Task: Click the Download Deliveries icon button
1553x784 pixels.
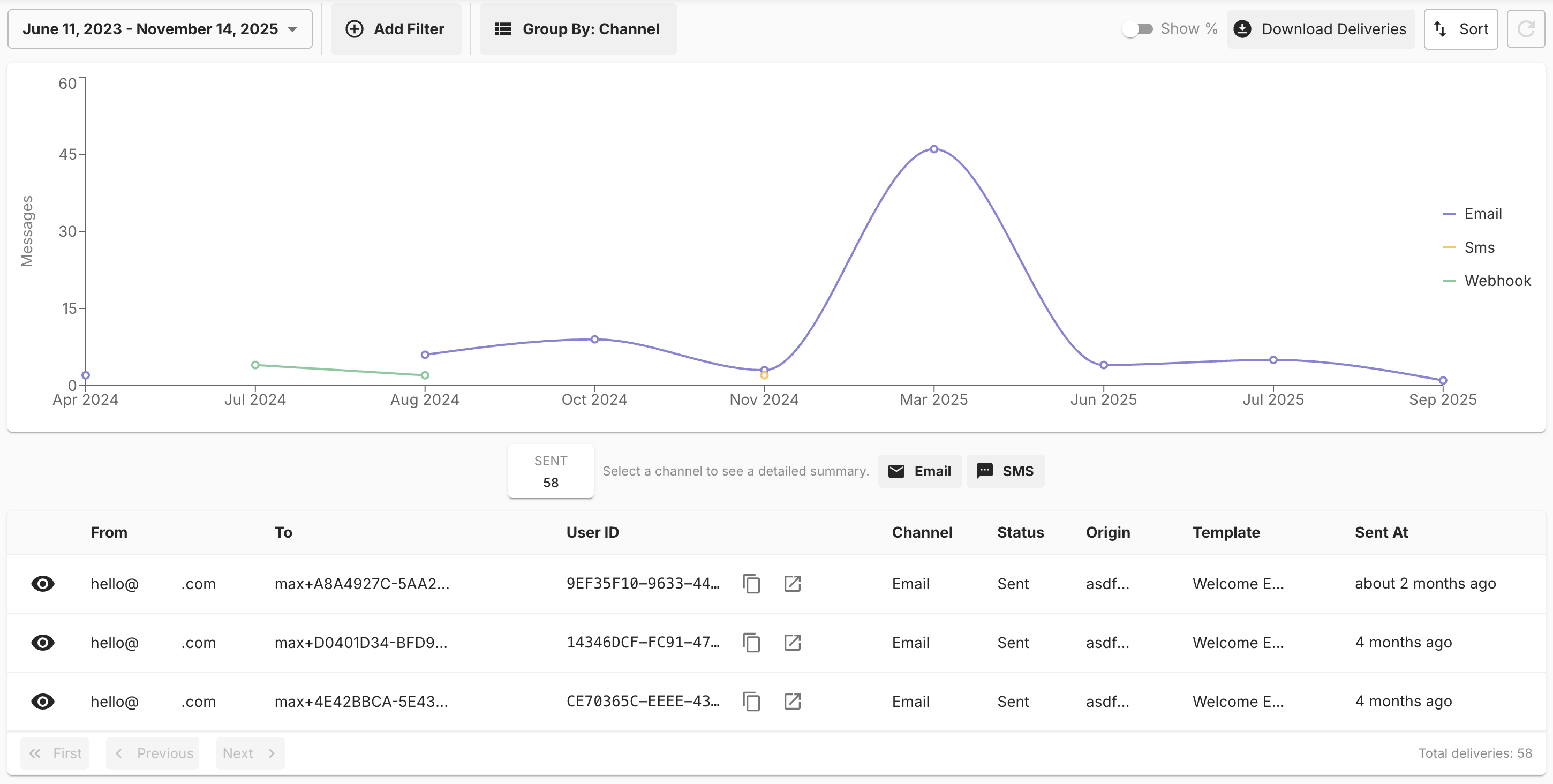Action: pyautogui.click(x=1320, y=29)
